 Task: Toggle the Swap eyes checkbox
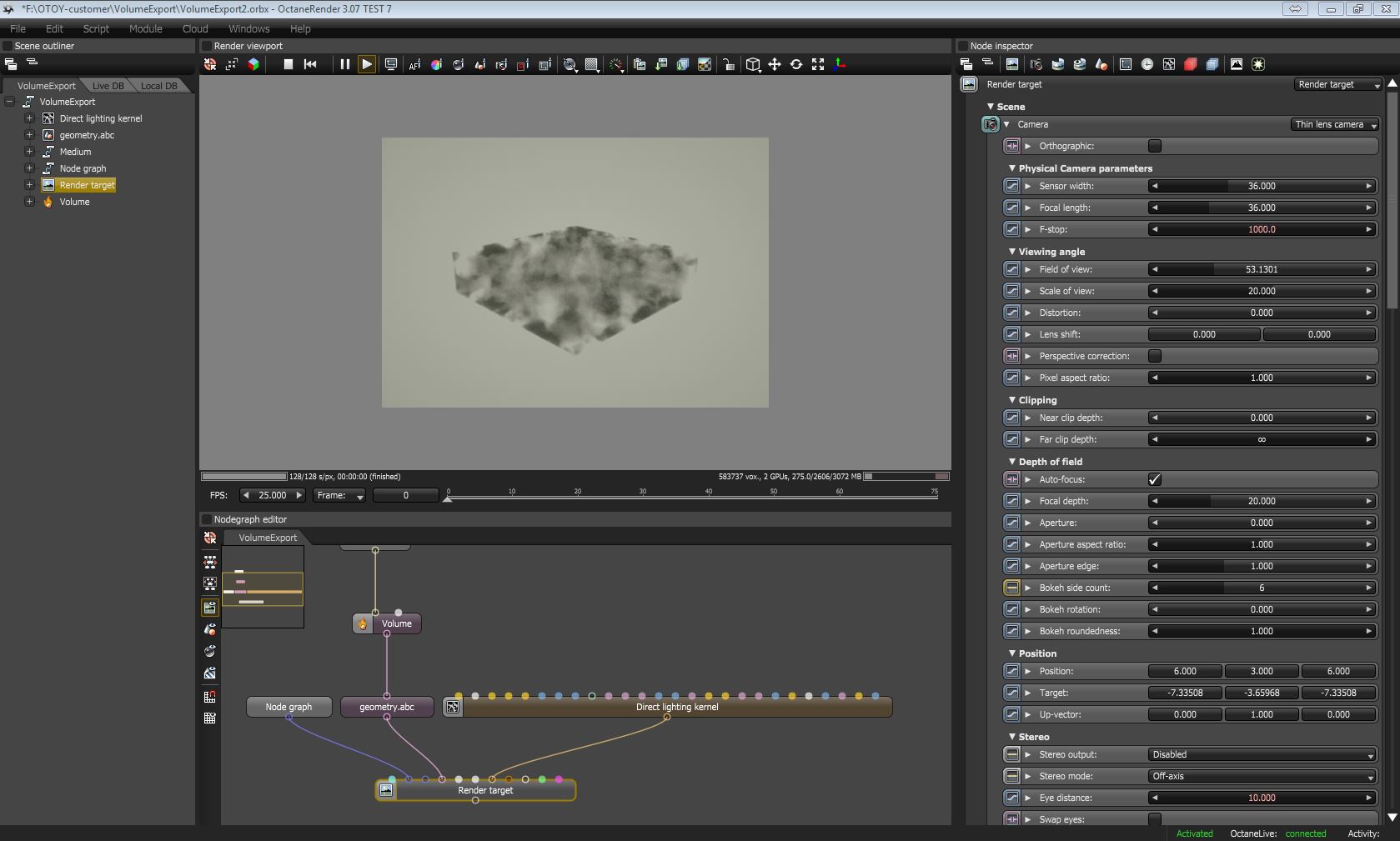pyautogui.click(x=1155, y=818)
